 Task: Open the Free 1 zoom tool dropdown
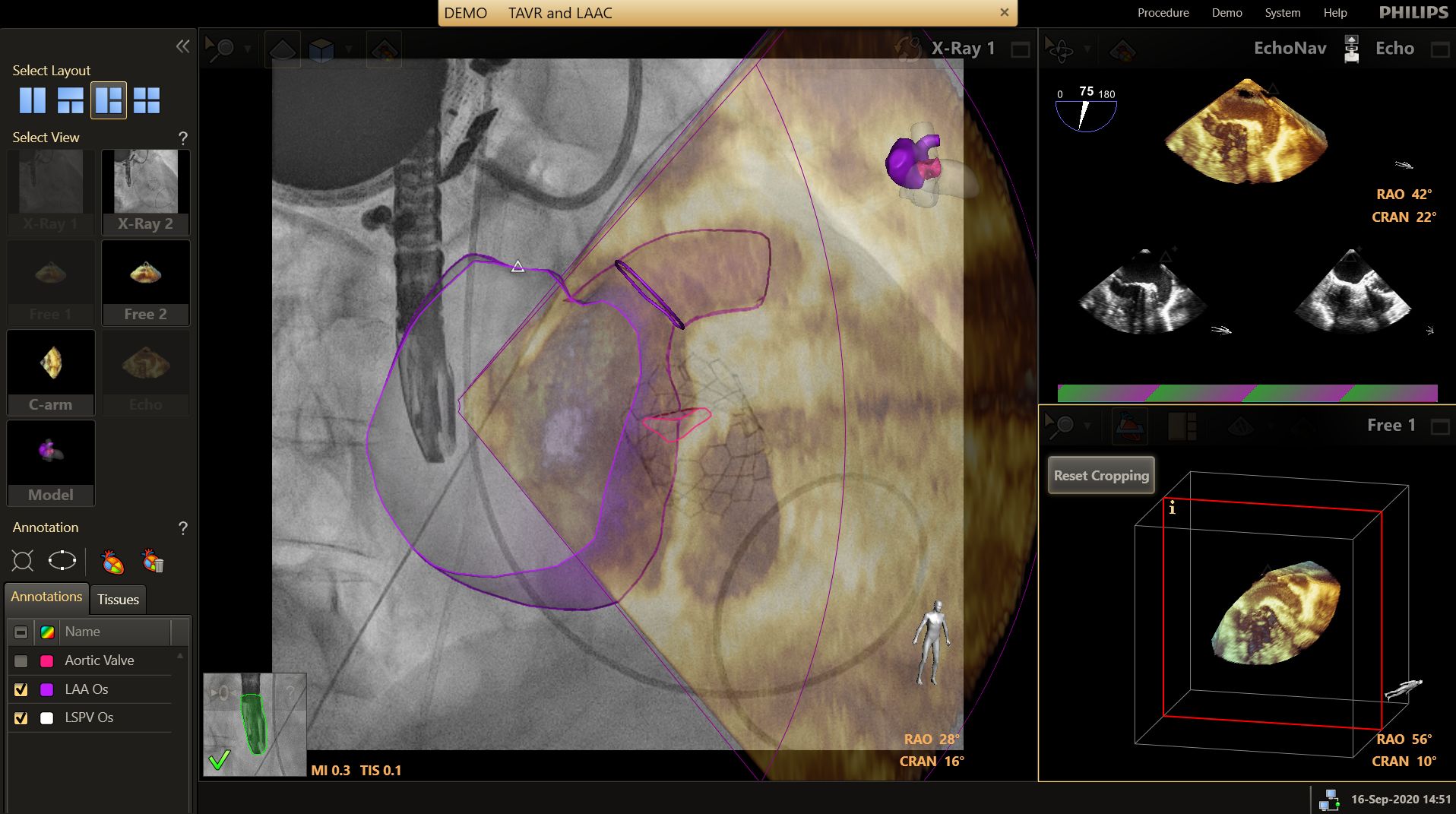point(1087,426)
